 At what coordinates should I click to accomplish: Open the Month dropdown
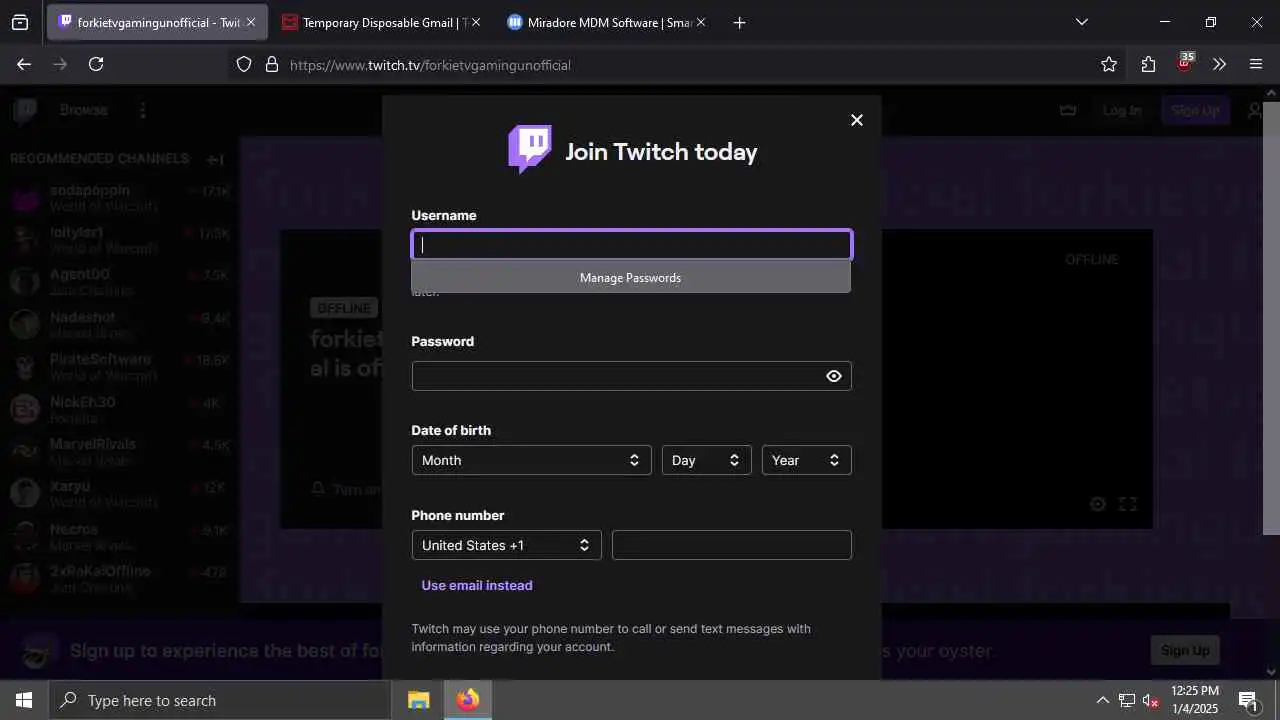(531, 460)
